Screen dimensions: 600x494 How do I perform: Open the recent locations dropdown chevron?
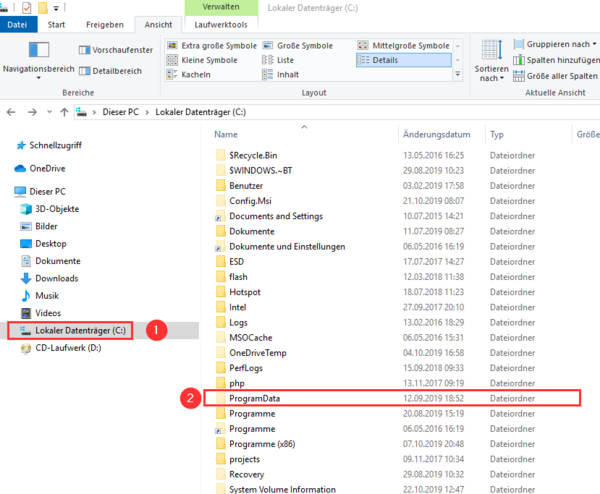49,112
